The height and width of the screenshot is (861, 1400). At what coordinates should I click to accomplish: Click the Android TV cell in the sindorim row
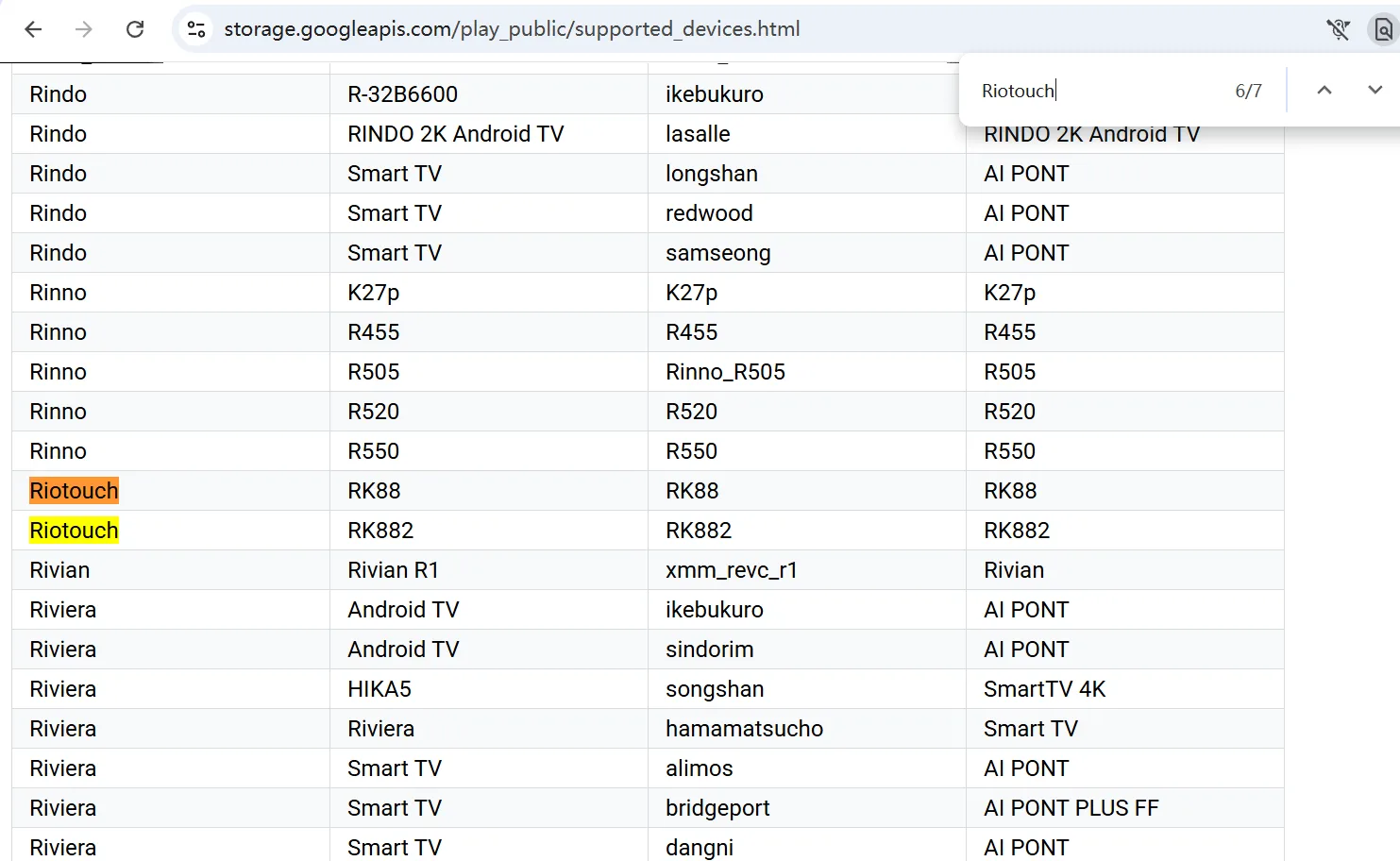pos(489,650)
